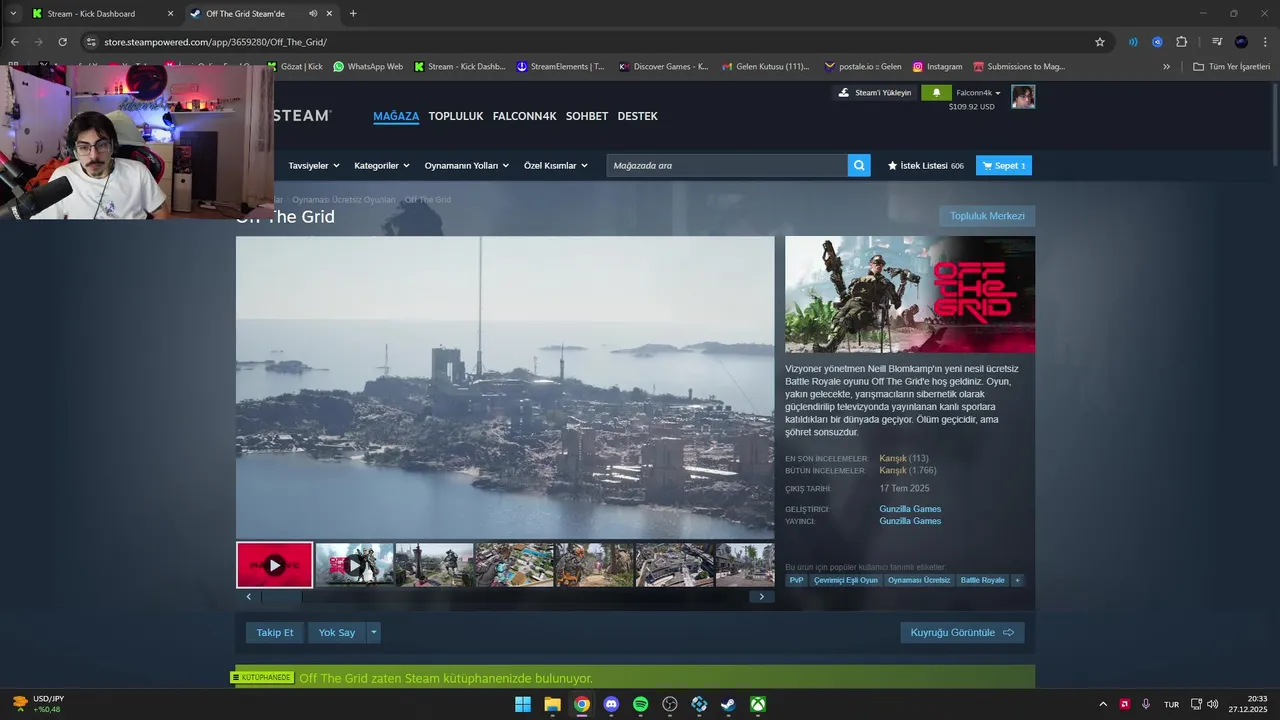1280x720 pixels.
Task: Show more bookmarks via chevron
Action: pos(1166,67)
